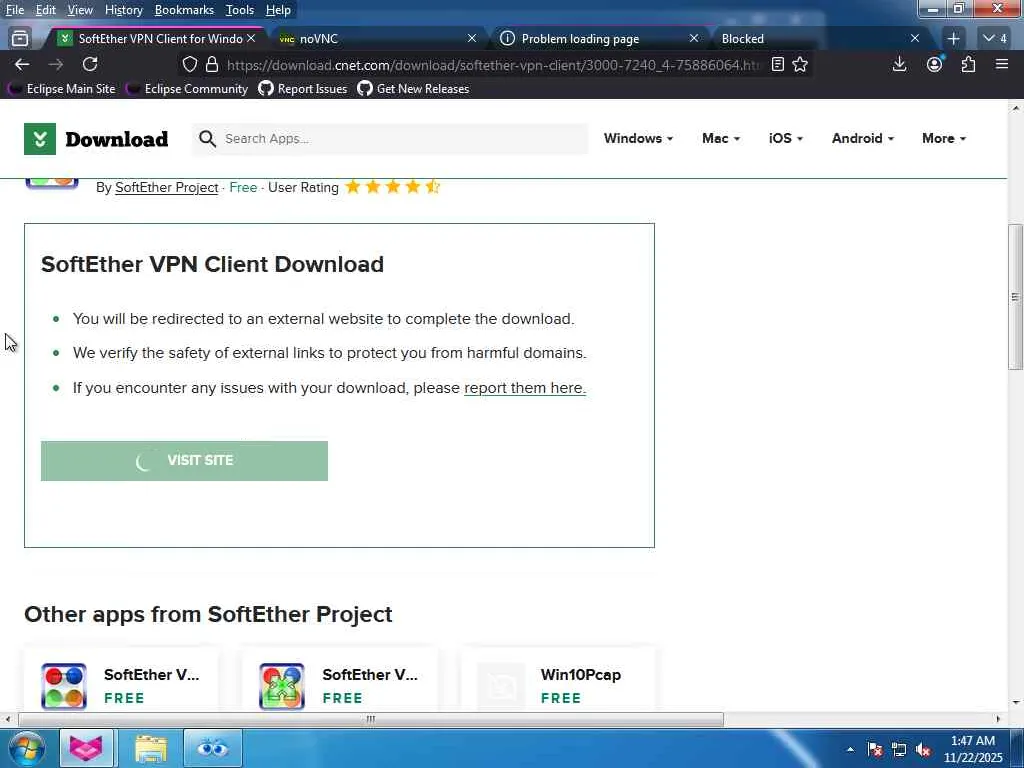Viewport: 1024px width, 768px height.
Task: Close the SoftEther VPN Client tab
Action: (251, 39)
